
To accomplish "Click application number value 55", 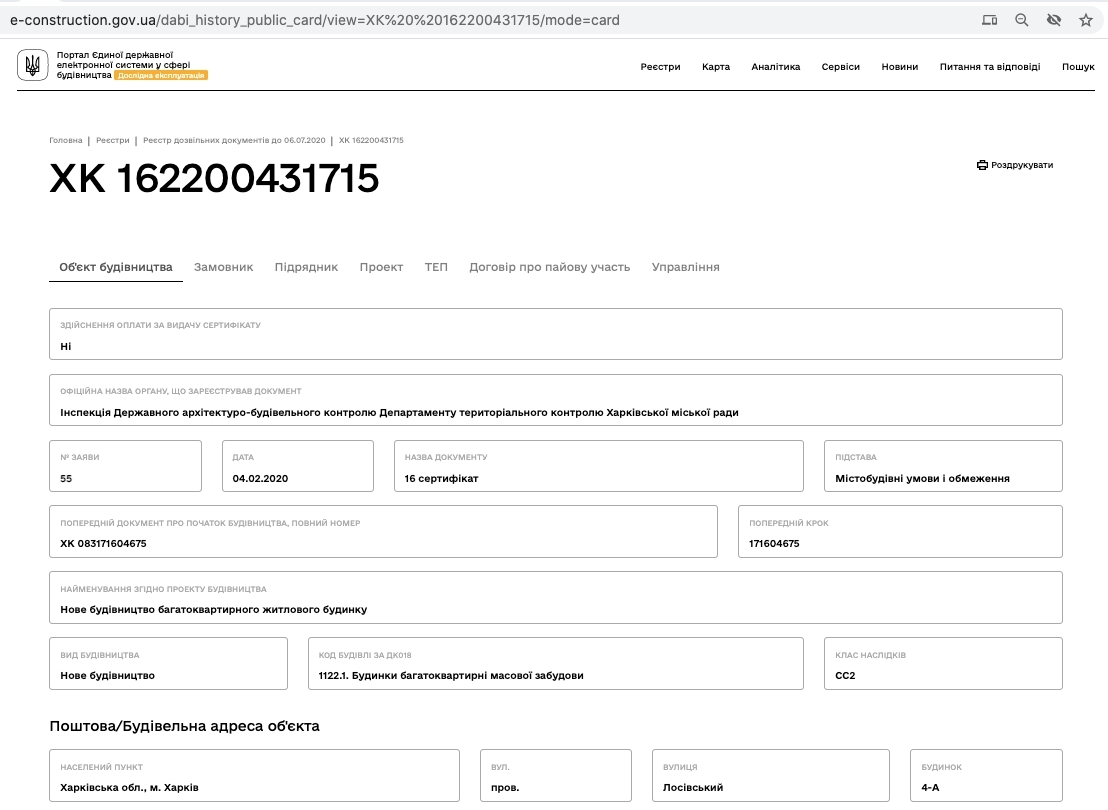I will point(66,479).
